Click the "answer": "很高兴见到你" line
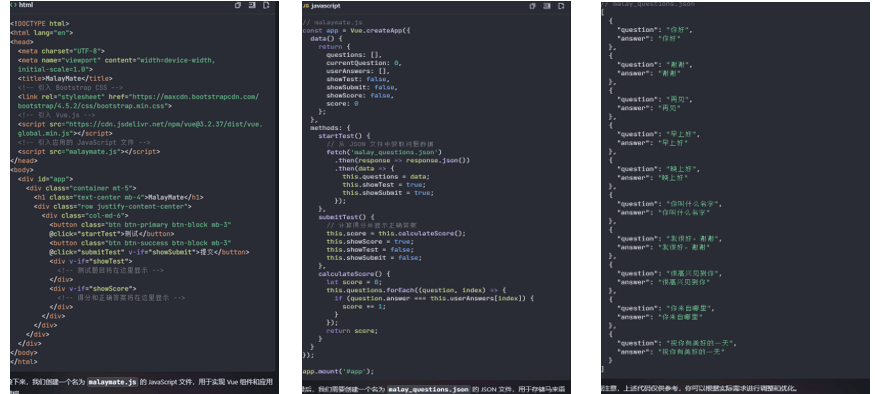The height and width of the screenshot is (394, 875). 664,282
